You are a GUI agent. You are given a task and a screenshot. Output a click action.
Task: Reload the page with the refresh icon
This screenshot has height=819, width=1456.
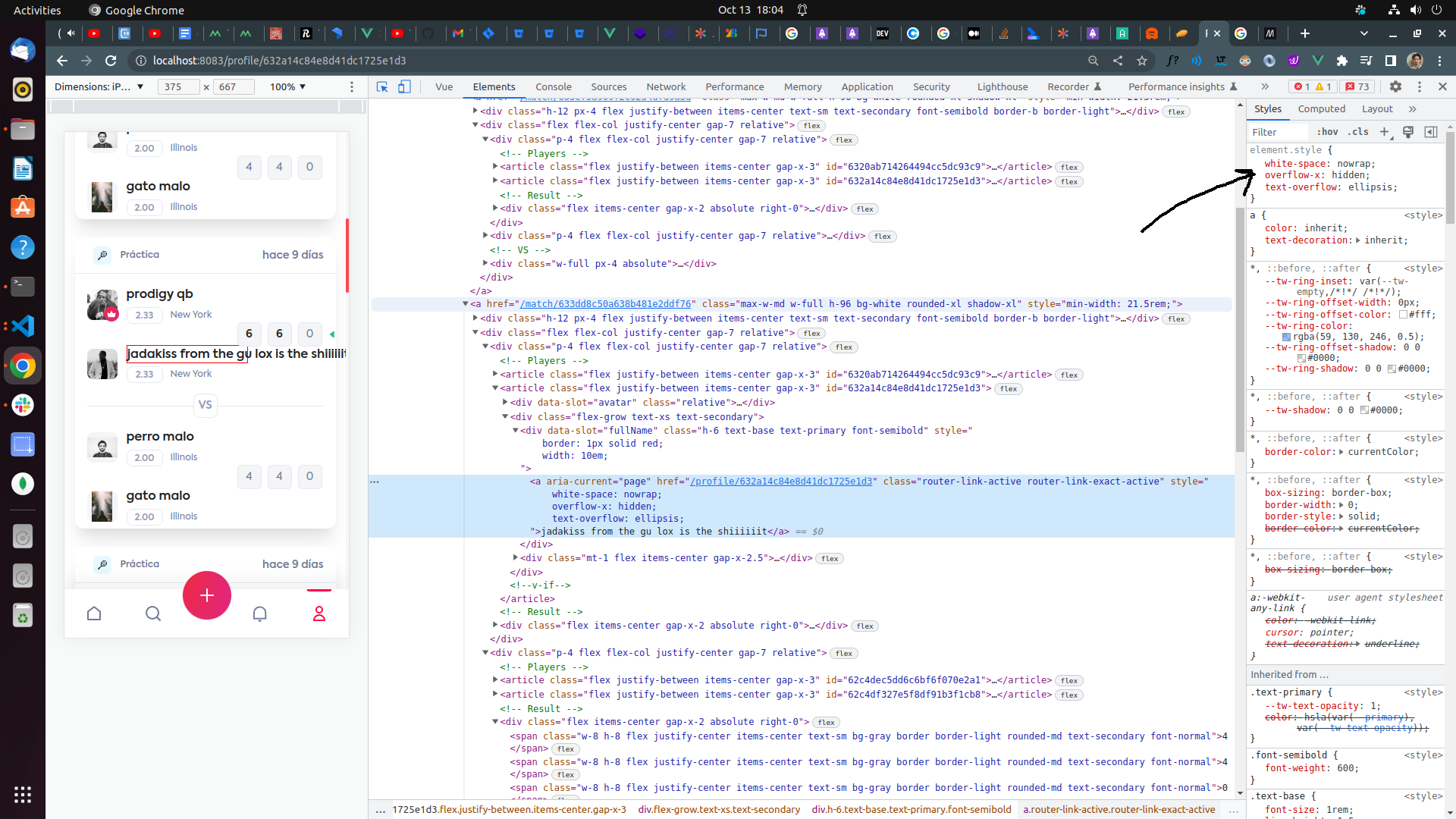[111, 61]
